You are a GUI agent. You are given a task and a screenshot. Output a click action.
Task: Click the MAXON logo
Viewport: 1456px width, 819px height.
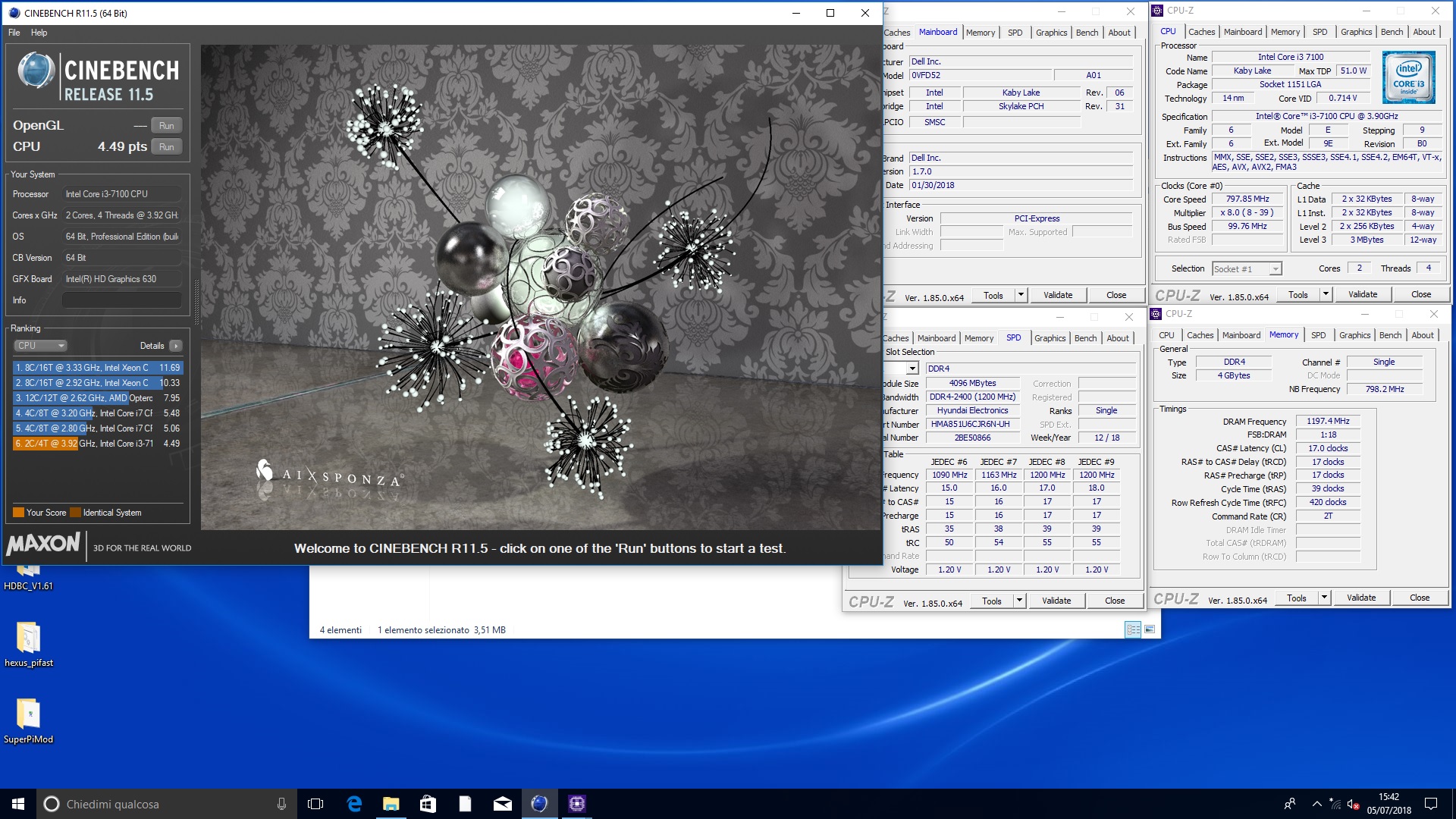click(x=43, y=544)
